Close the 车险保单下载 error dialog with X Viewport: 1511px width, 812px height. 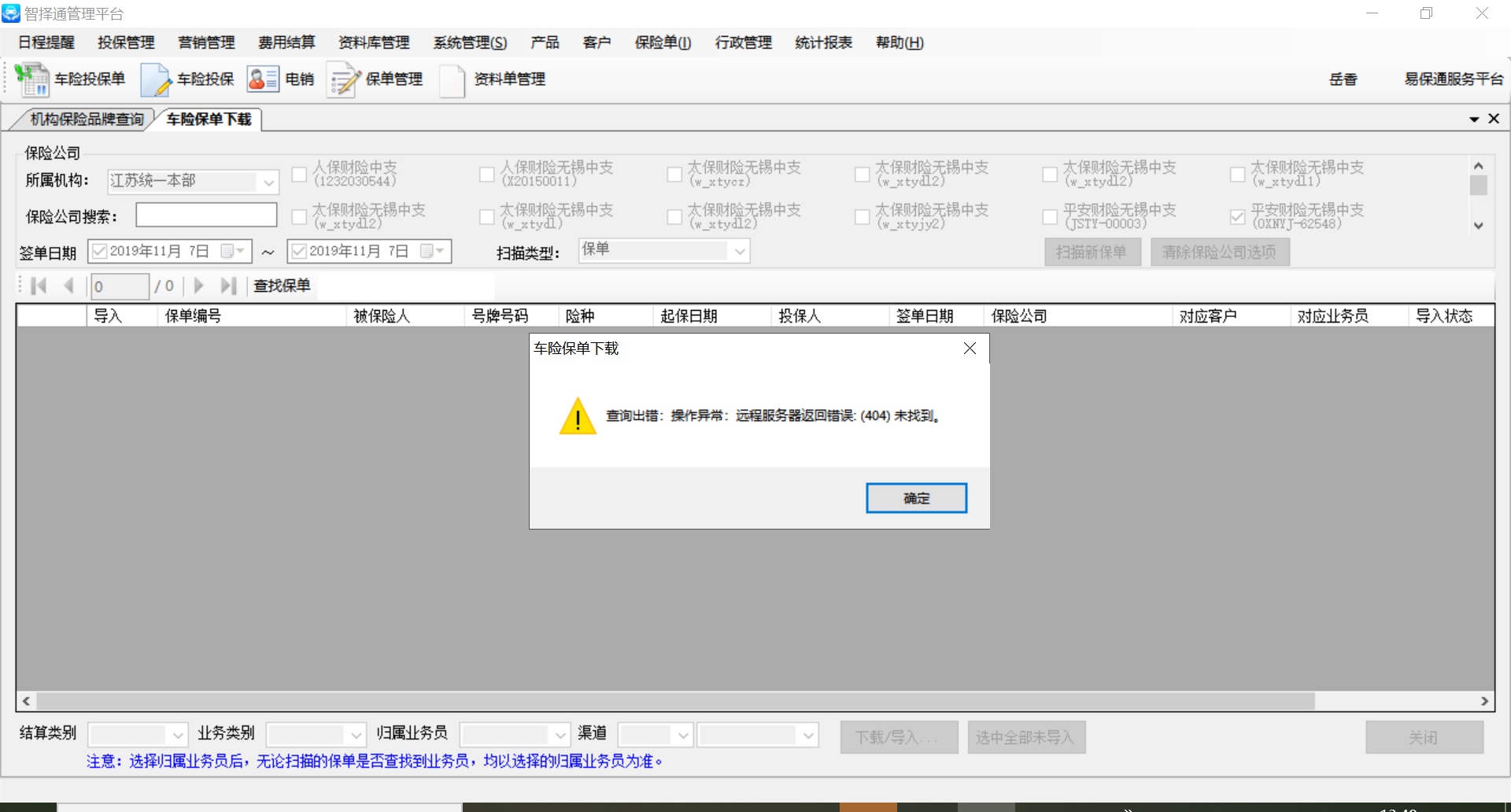click(970, 349)
